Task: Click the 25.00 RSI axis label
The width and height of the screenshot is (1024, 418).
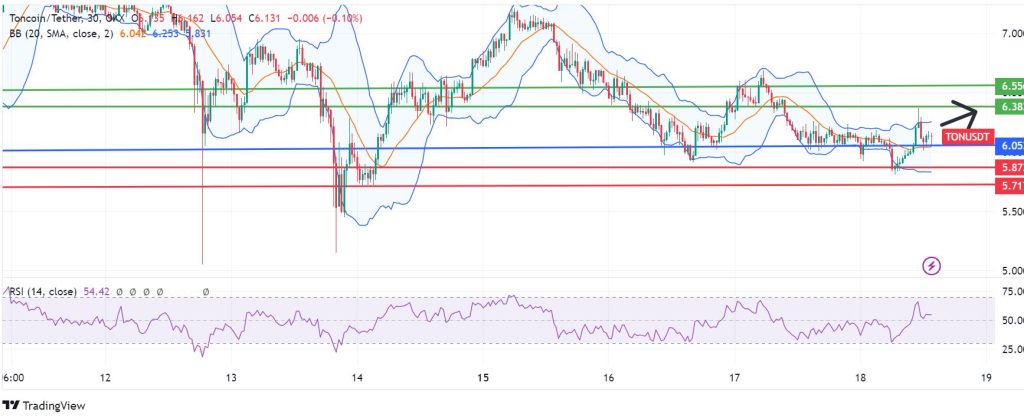Action: point(1011,350)
